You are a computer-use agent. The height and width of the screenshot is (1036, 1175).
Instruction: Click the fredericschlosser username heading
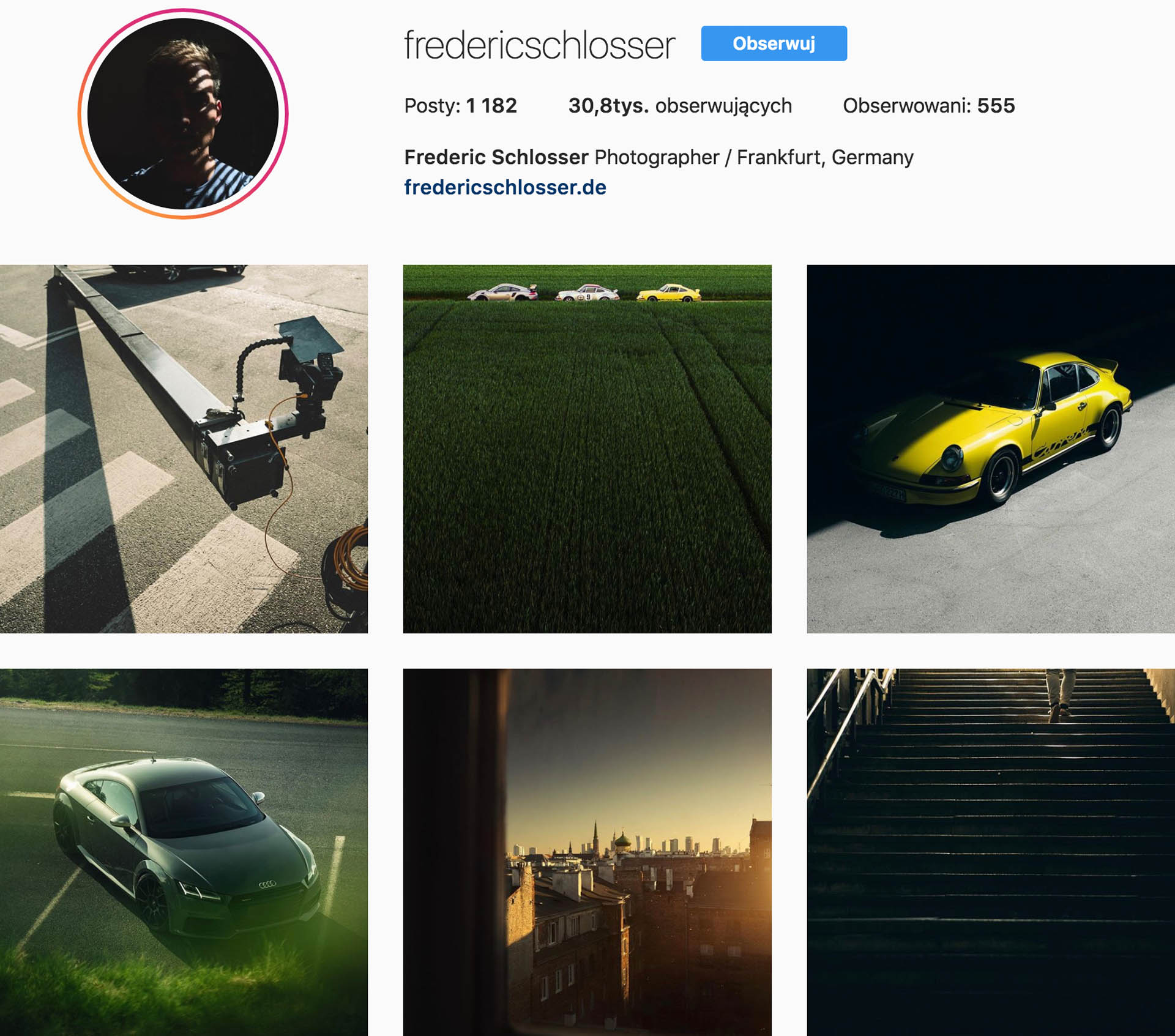coord(539,45)
